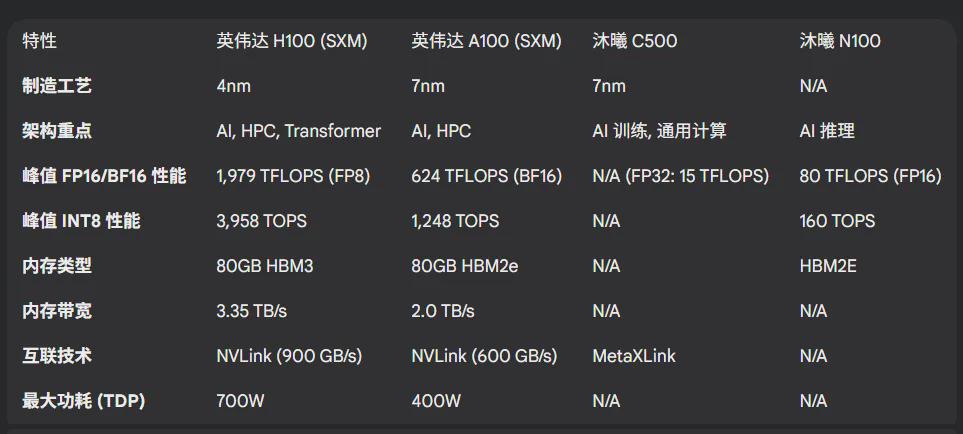This screenshot has height=434, width=963.
Task: Click the 最大功耗 (TDP) row label
Action: [x=84, y=401]
